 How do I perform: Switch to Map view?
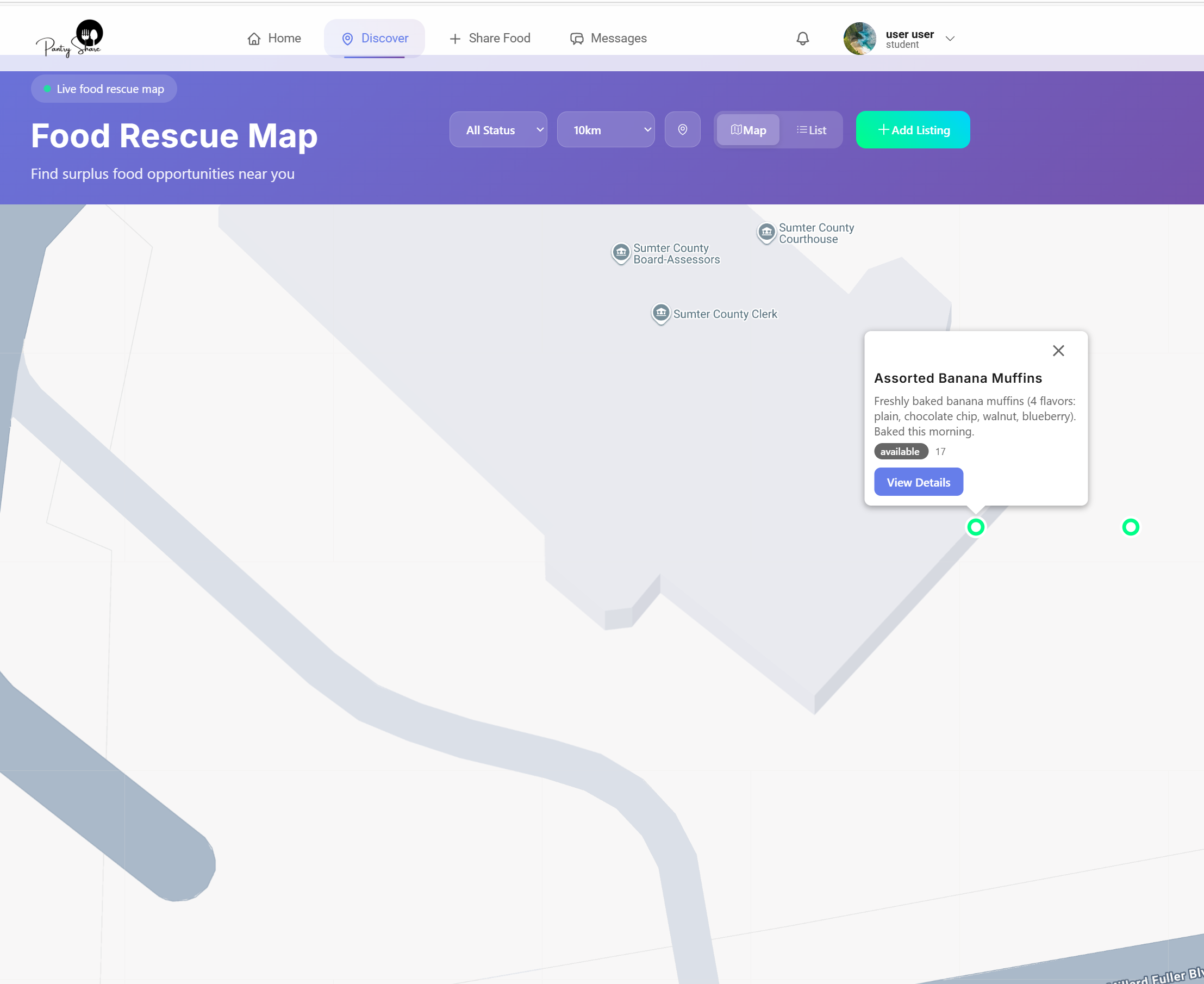click(748, 130)
